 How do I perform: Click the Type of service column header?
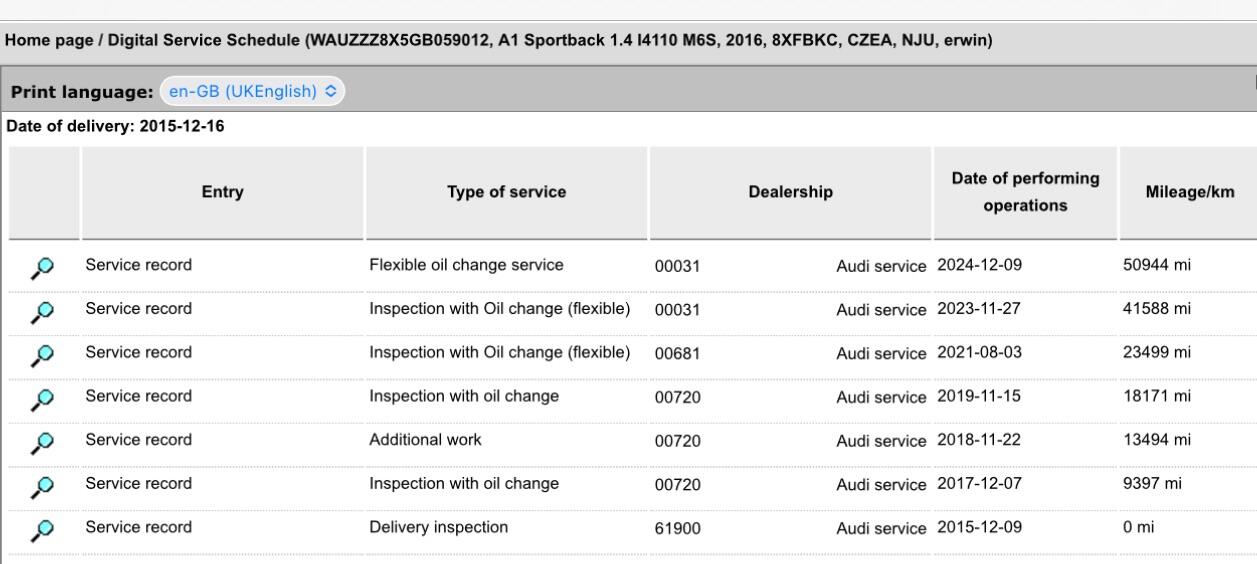507,193
